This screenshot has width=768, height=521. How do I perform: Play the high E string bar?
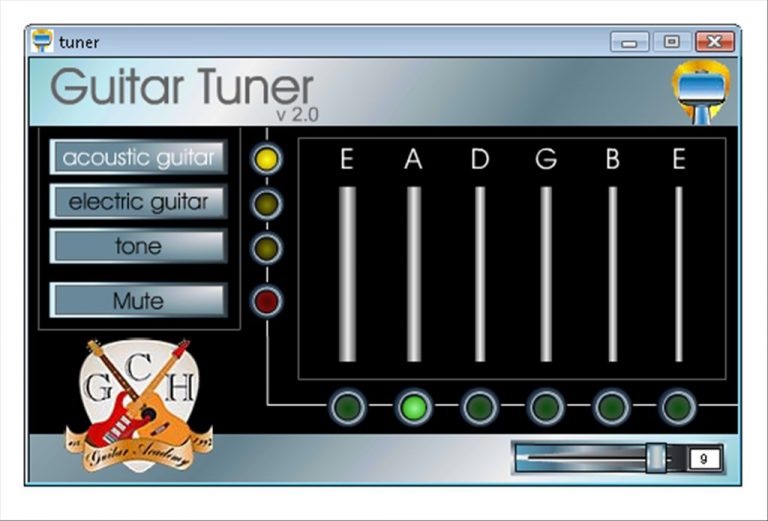pyautogui.click(x=679, y=274)
